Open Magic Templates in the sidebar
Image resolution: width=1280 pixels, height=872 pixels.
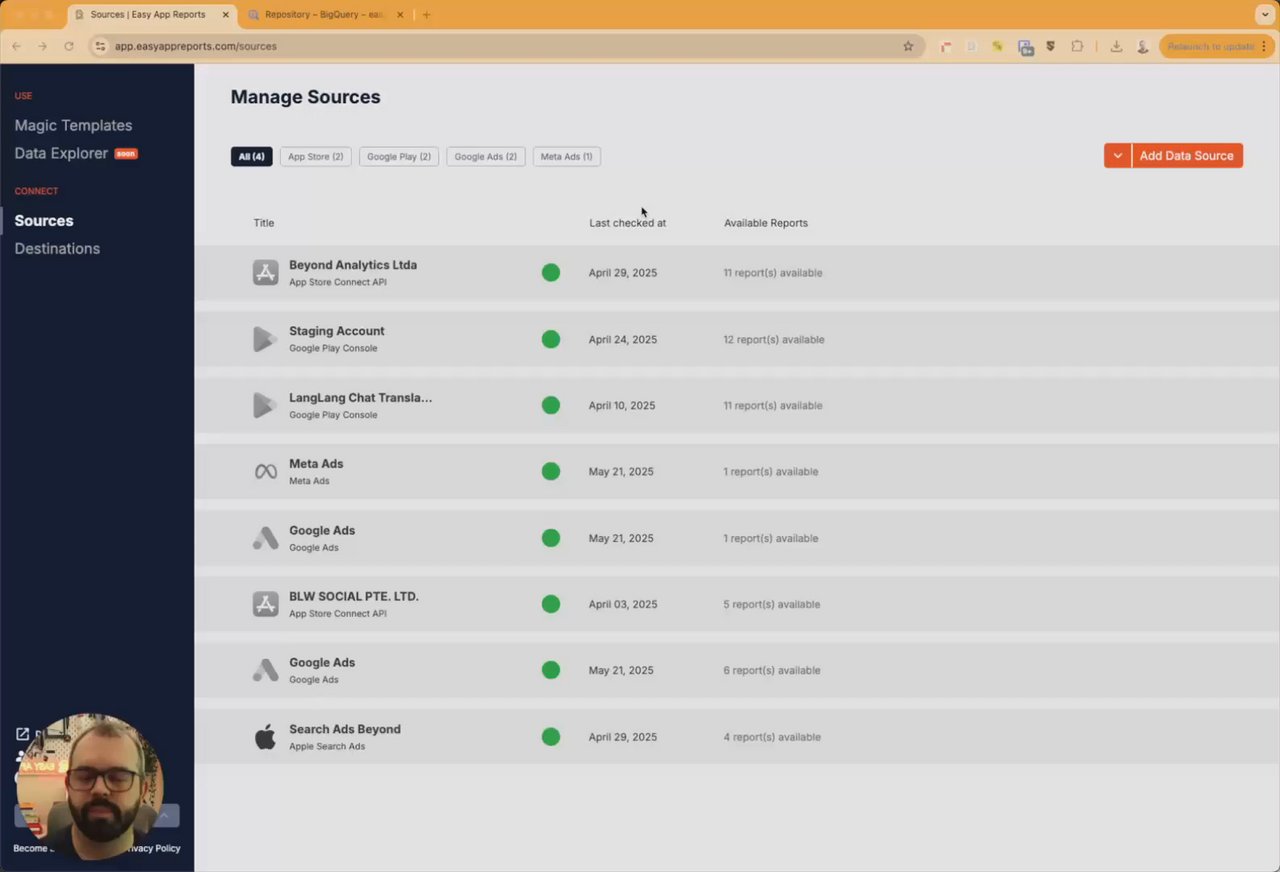click(73, 125)
